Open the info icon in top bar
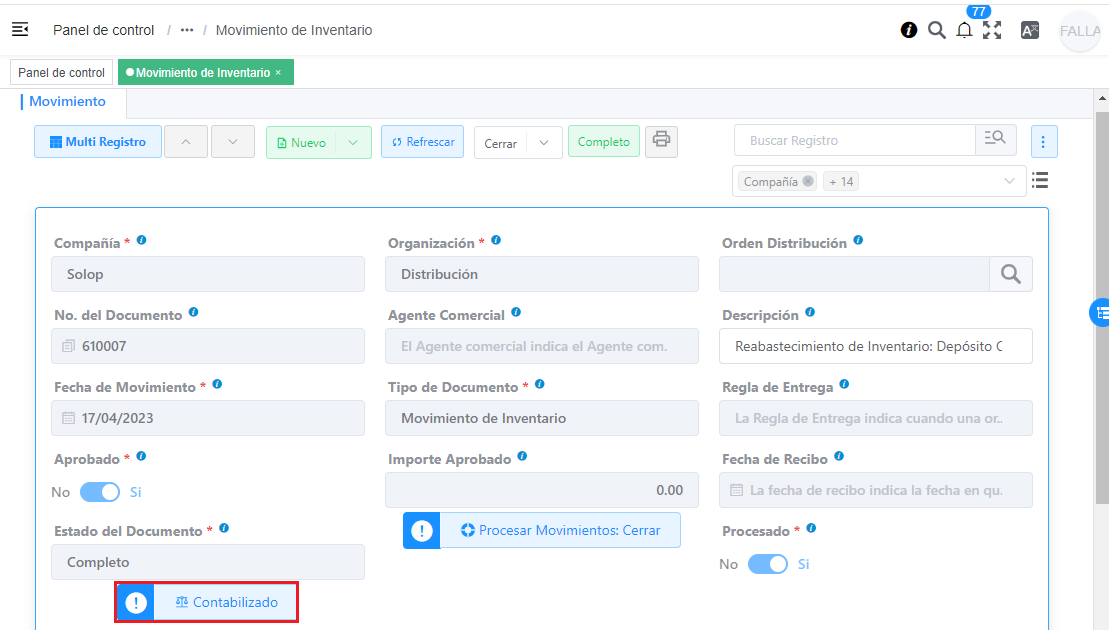Image resolution: width=1109 pixels, height=630 pixels. click(909, 30)
